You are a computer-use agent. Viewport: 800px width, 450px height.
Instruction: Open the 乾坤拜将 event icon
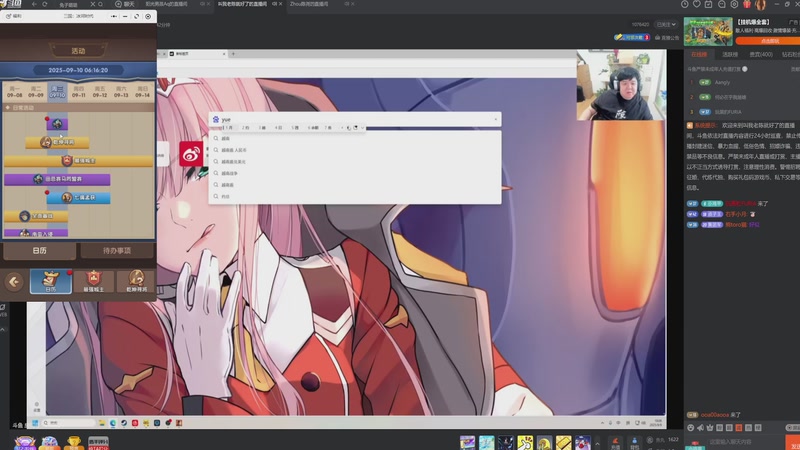(x=136, y=281)
